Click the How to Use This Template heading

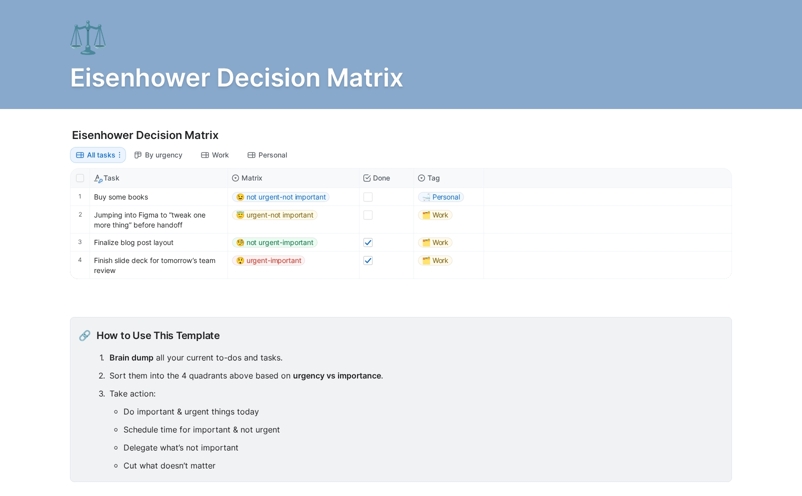point(158,335)
